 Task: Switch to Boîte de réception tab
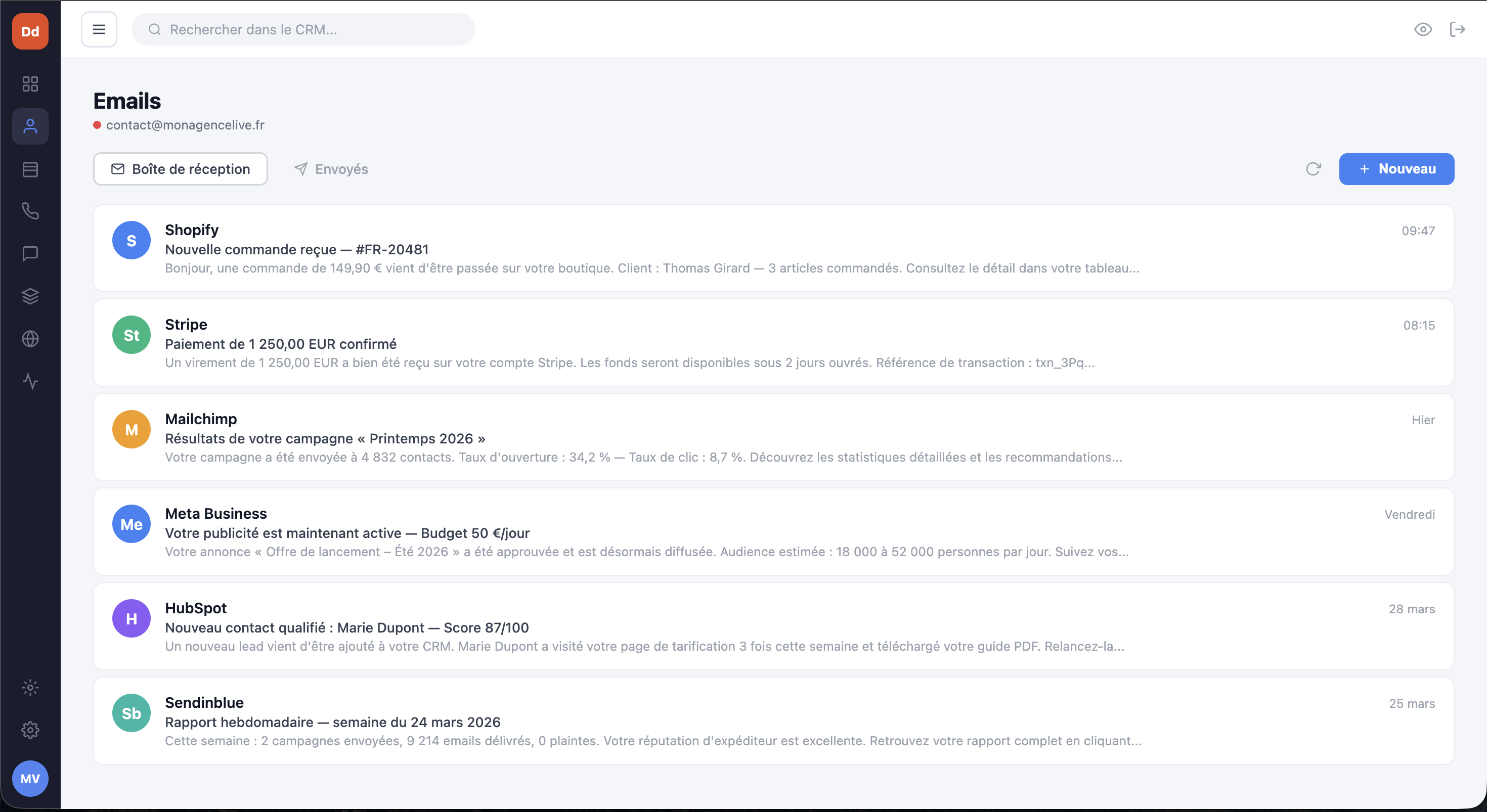(x=181, y=169)
